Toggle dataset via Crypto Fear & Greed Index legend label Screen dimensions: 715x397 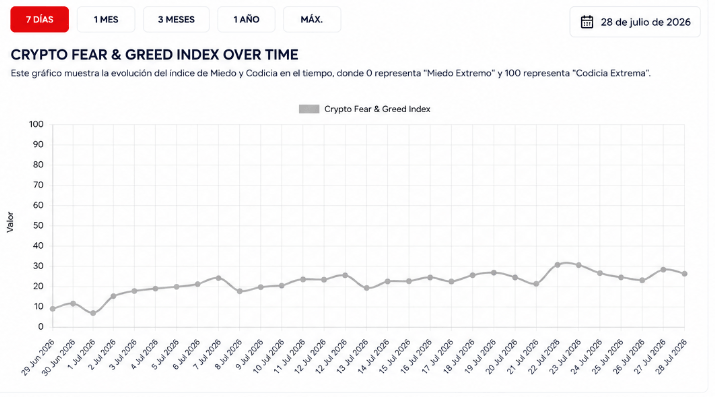click(x=377, y=109)
